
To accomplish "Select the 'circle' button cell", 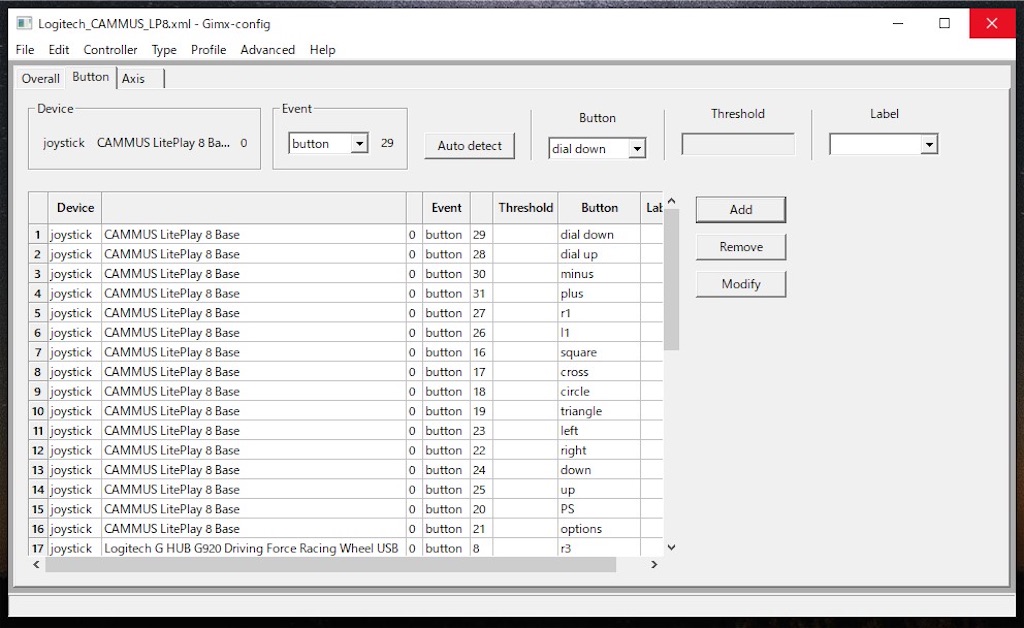I will click(599, 391).
